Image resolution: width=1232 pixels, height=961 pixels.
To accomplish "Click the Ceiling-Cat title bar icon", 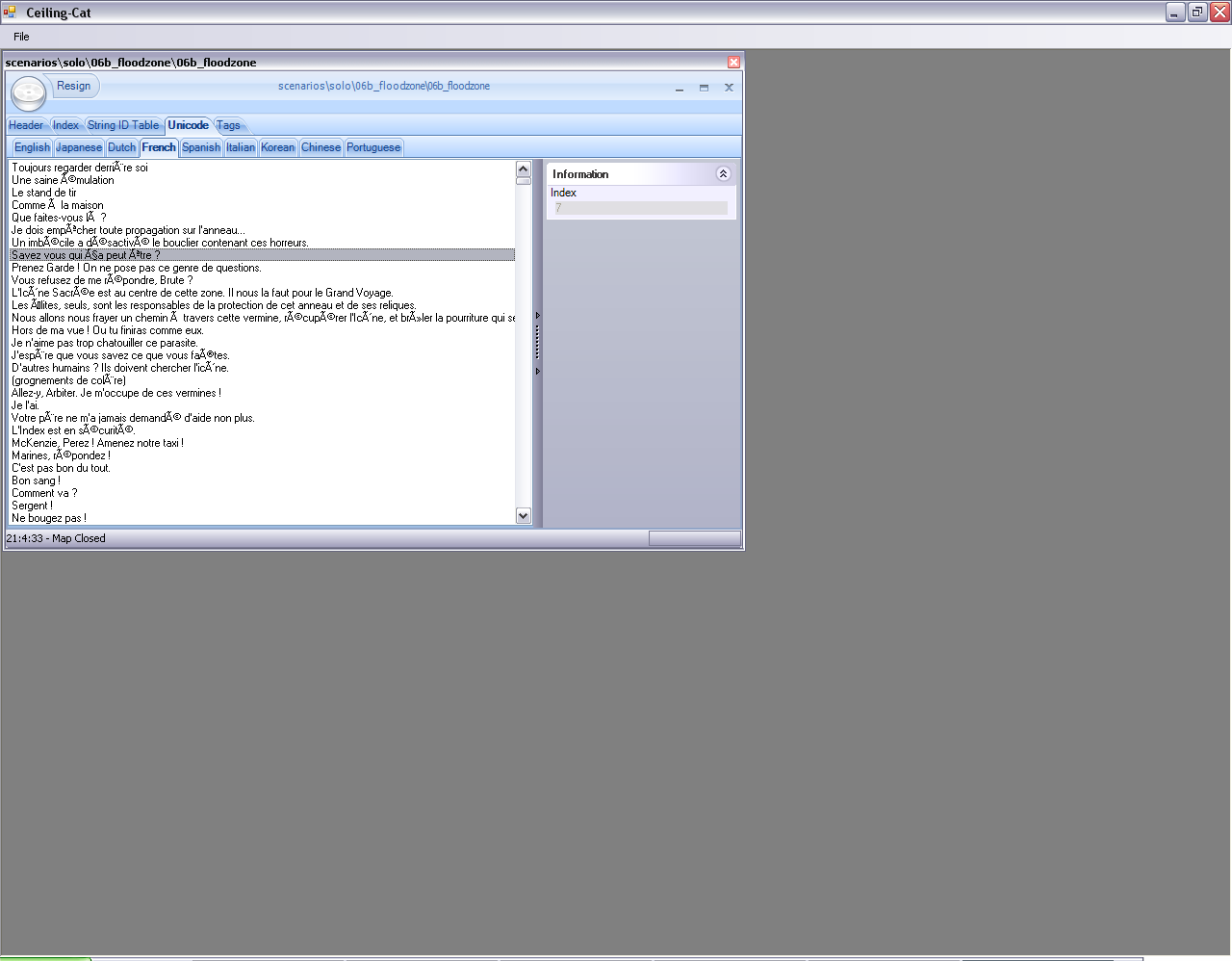I will click(10, 13).
